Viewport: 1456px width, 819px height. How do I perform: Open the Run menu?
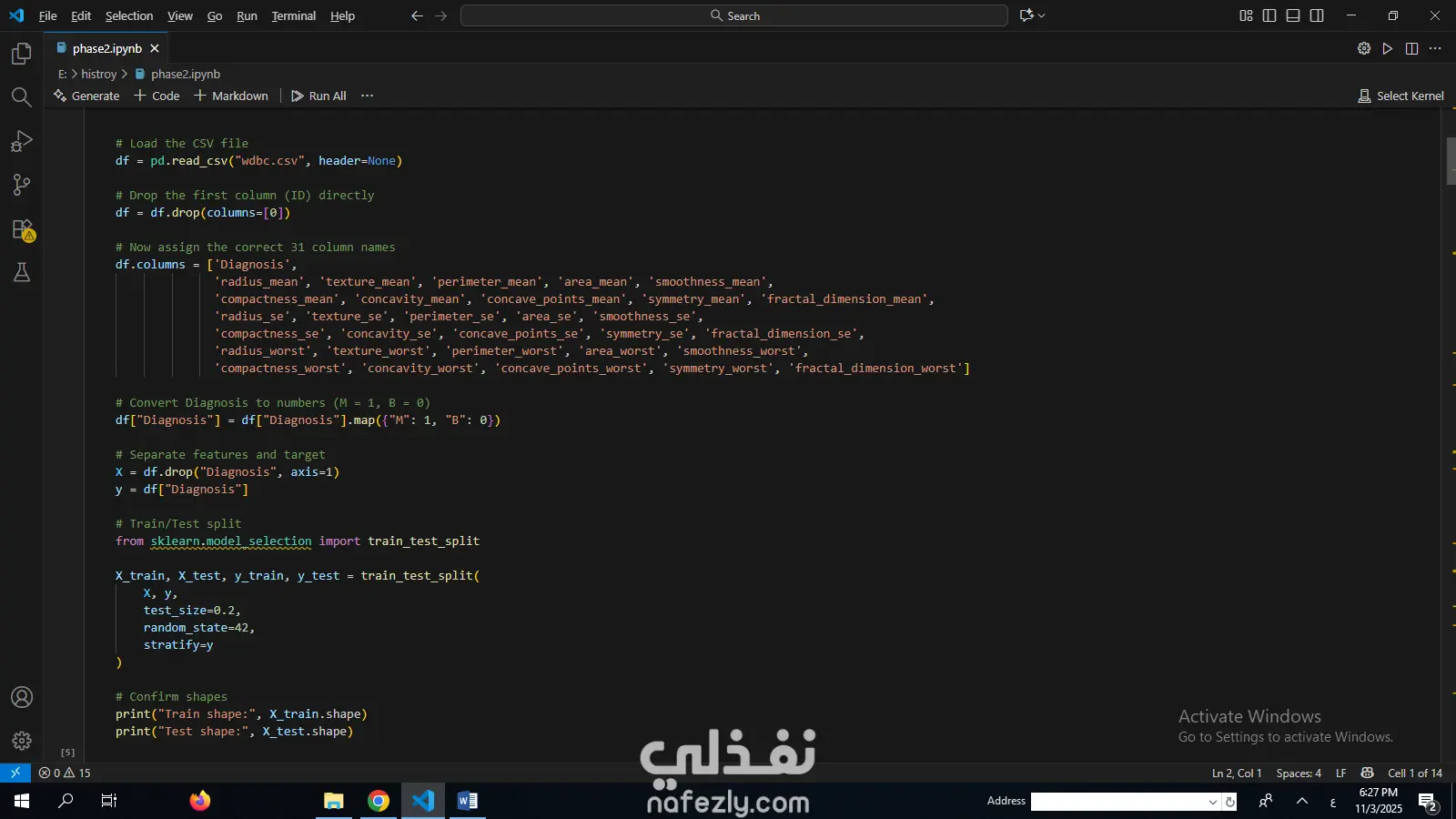pyautogui.click(x=247, y=15)
